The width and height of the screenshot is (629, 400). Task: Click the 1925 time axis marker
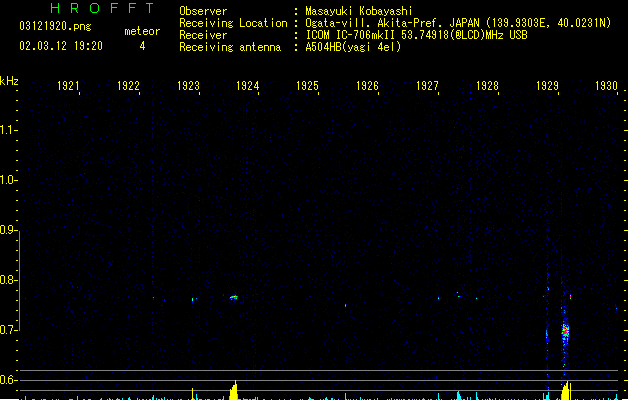(308, 86)
